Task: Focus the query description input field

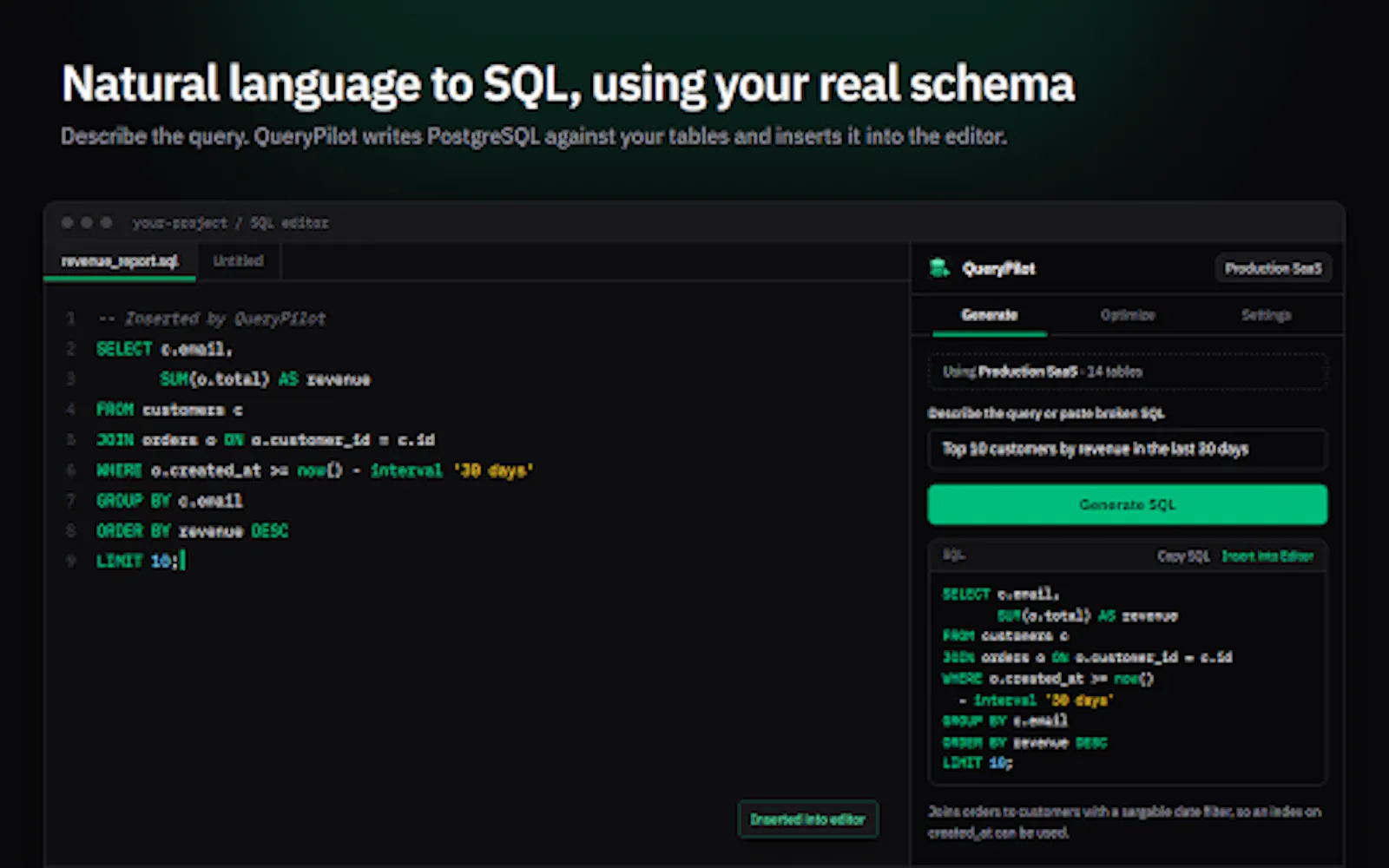Action: coord(1127,449)
